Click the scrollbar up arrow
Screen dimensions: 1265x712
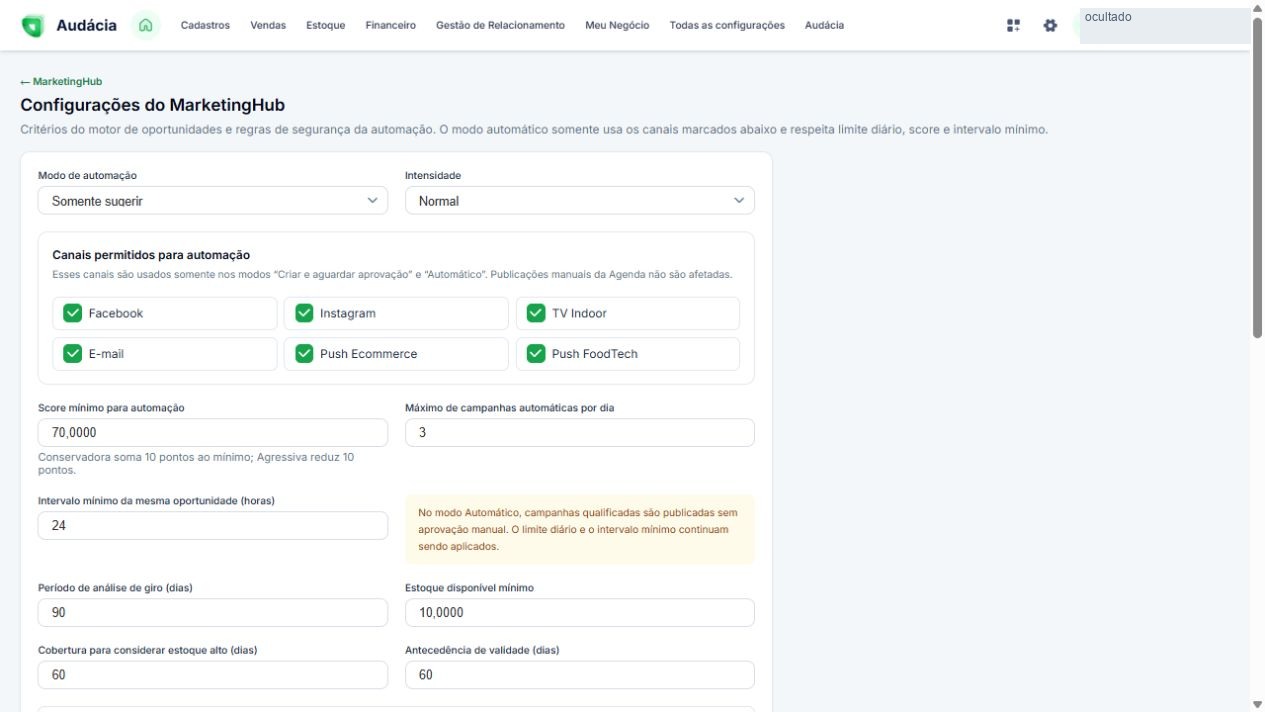(x=1258, y=7)
